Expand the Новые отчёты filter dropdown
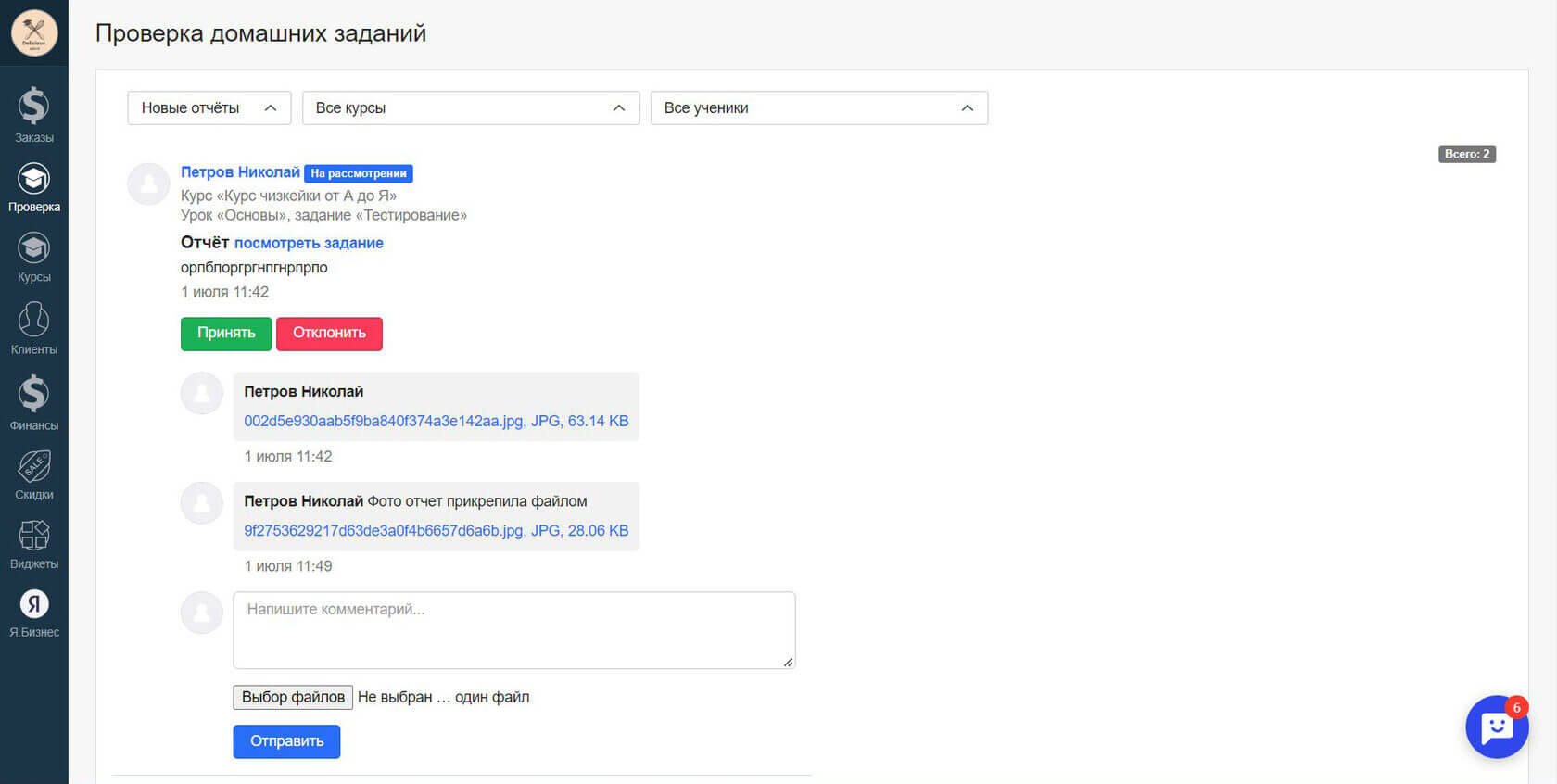The image size is (1557, 784). 209,108
